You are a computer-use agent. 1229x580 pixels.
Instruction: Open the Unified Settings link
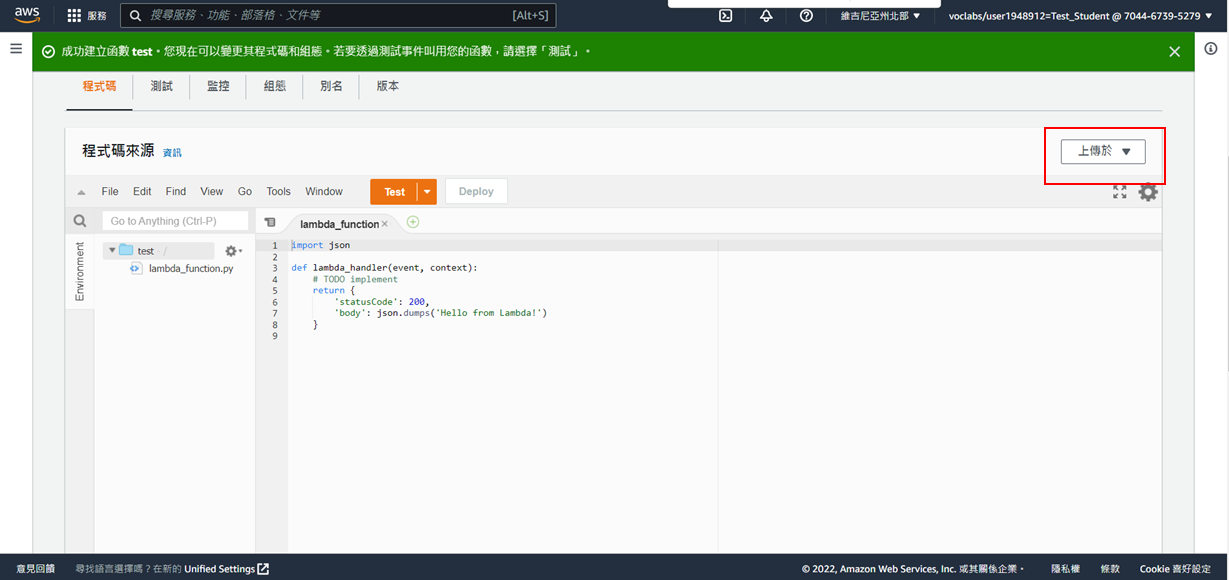(x=226, y=569)
